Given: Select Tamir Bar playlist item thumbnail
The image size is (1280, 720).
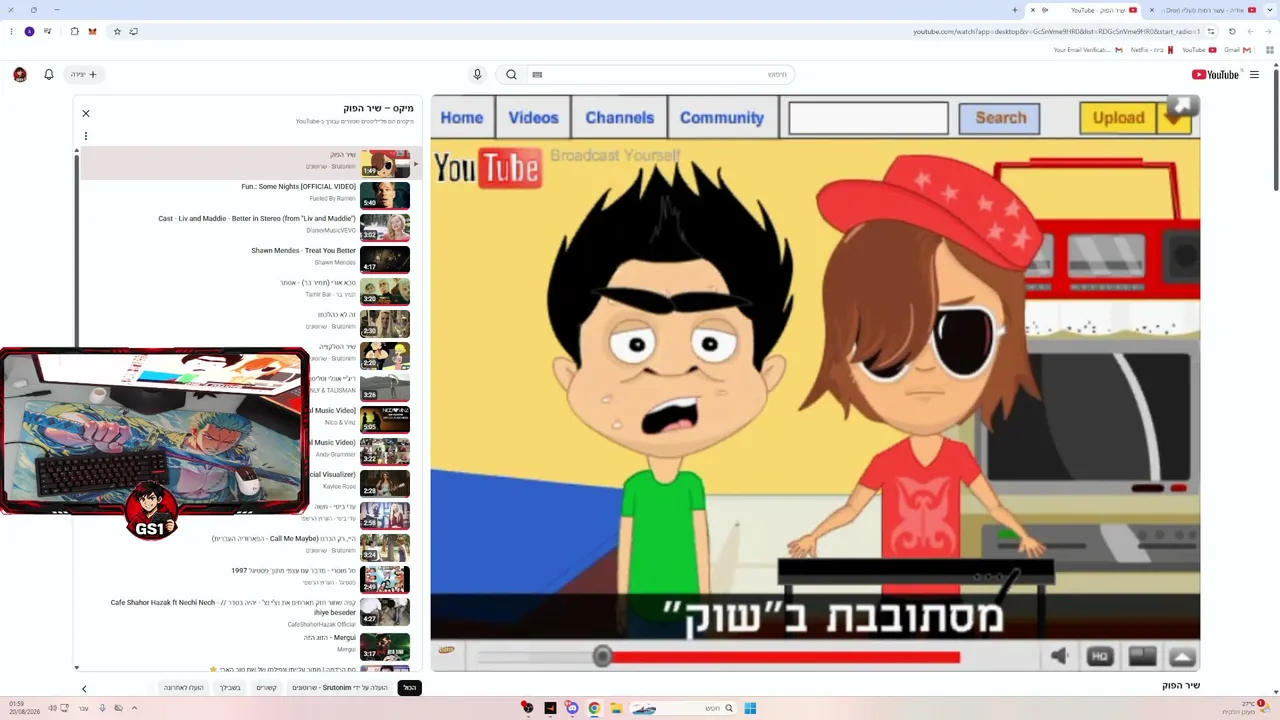Looking at the screenshot, I should coord(385,291).
